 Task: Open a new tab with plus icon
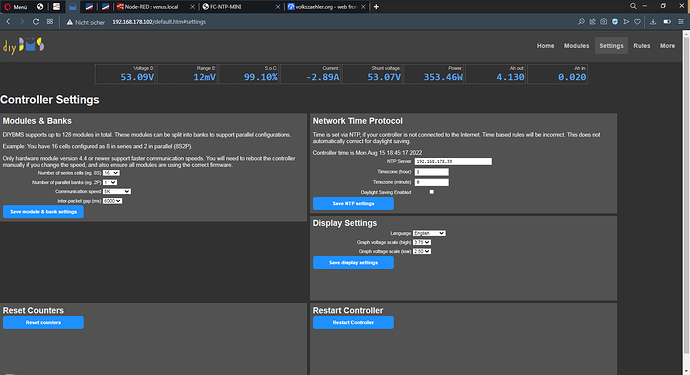[376, 7]
